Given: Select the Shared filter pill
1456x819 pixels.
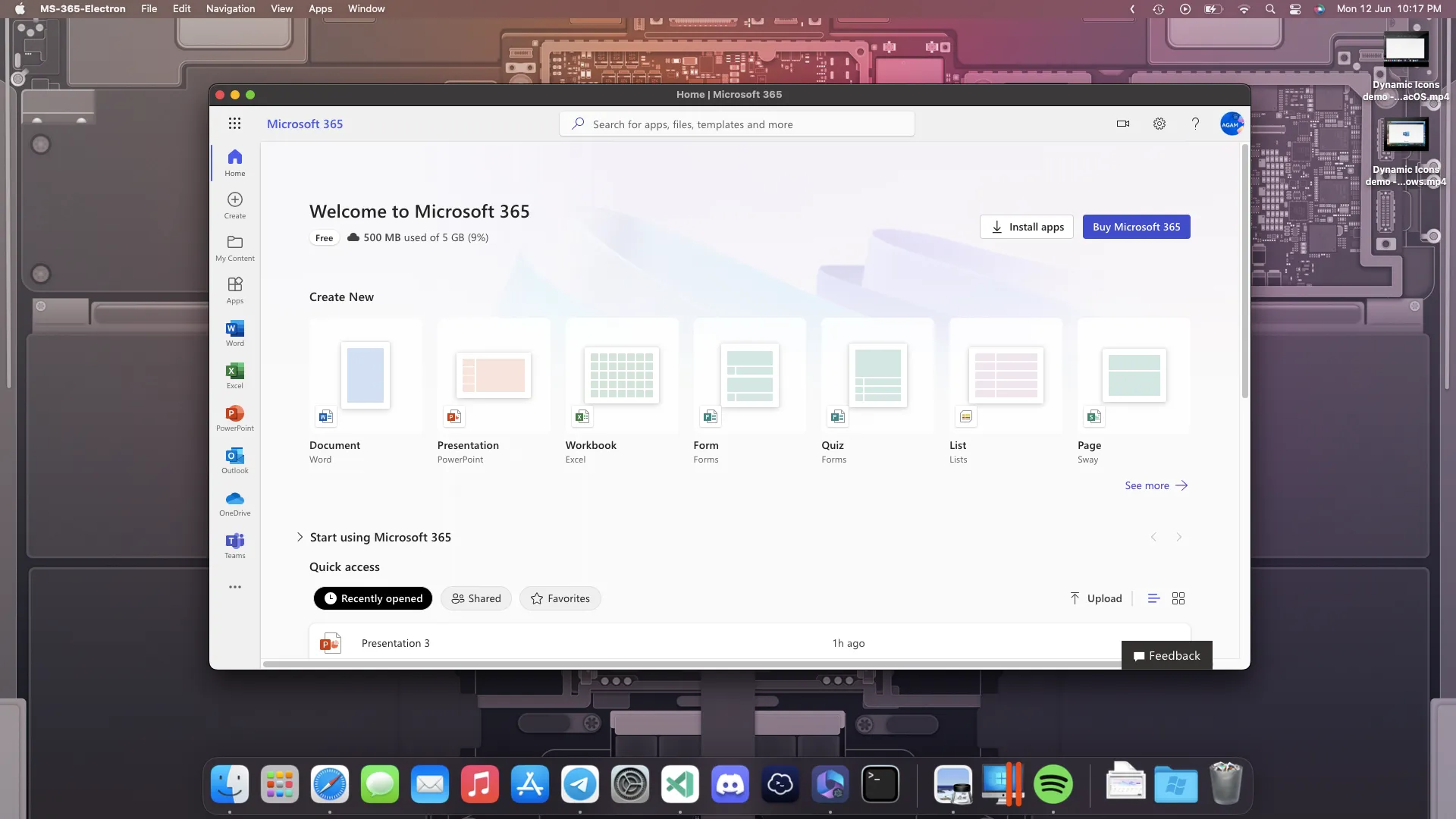Looking at the screenshot, I should click(475, 598).
